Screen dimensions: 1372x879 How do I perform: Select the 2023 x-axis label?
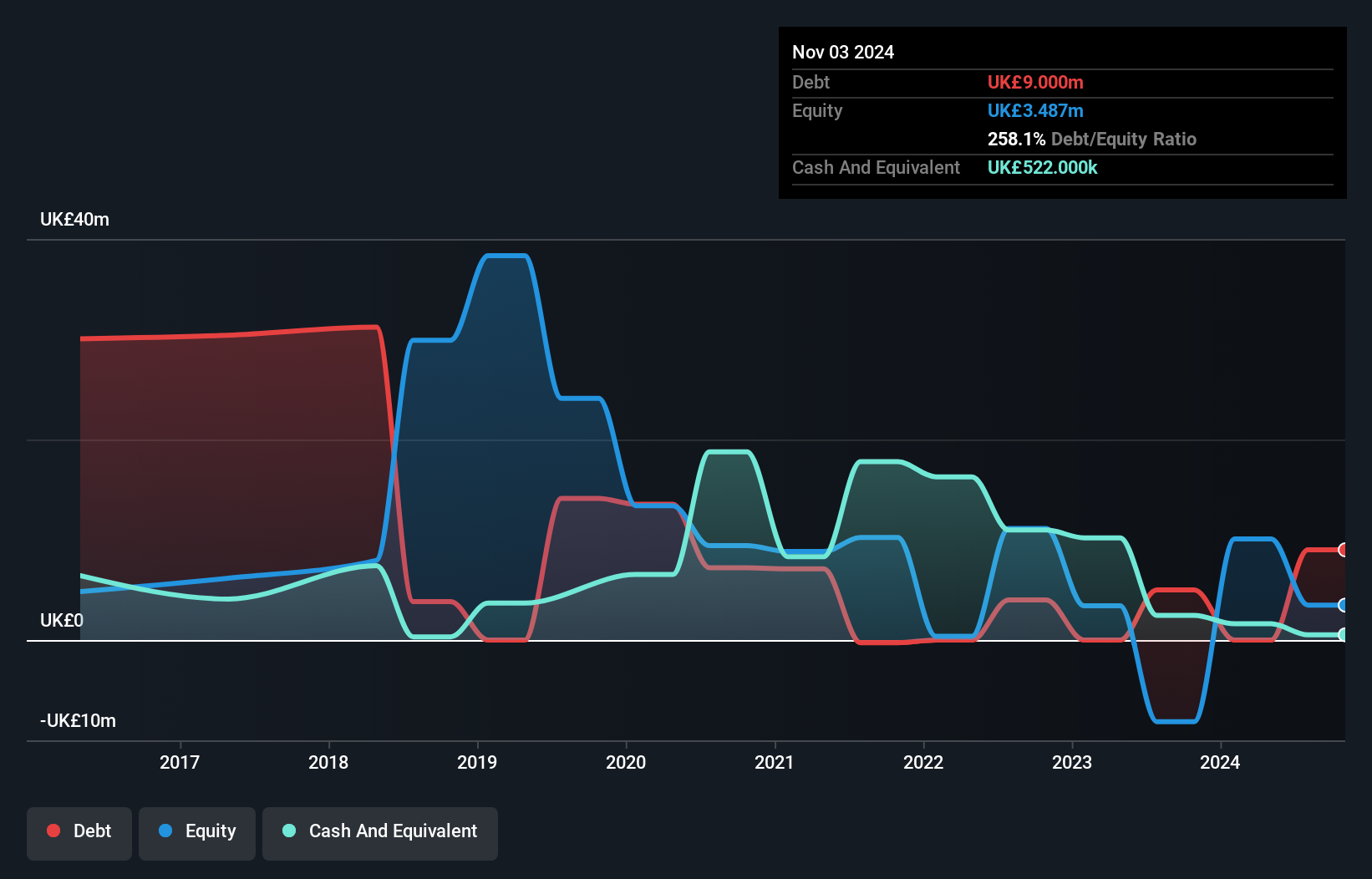point(1072,762)
